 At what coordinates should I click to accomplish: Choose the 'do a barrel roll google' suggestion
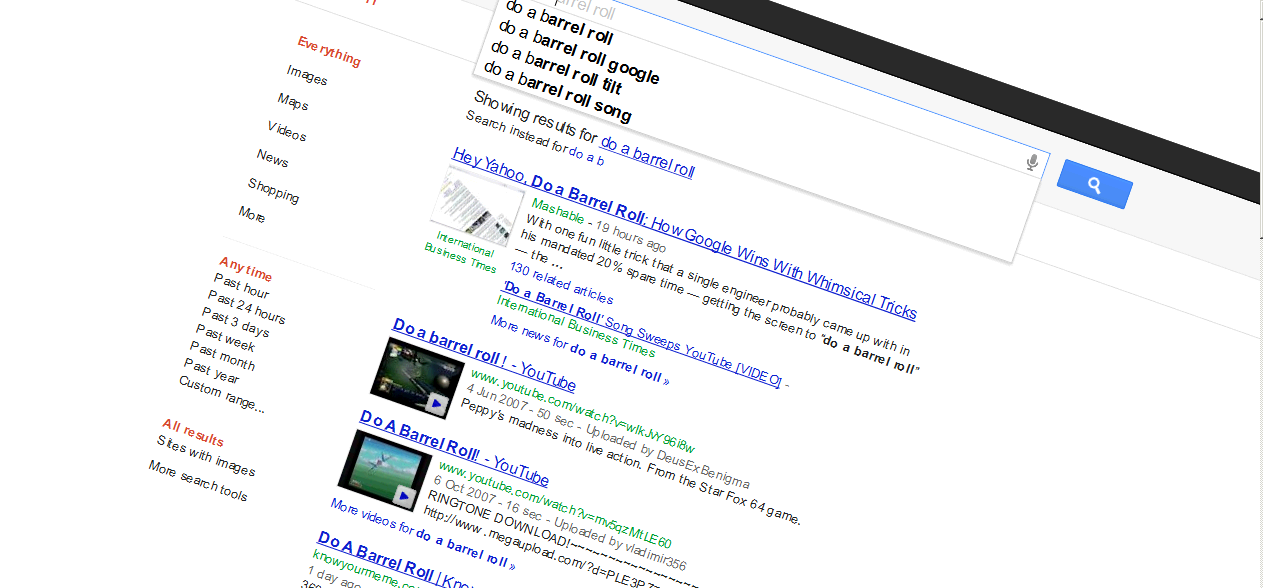tap(579, 51)
